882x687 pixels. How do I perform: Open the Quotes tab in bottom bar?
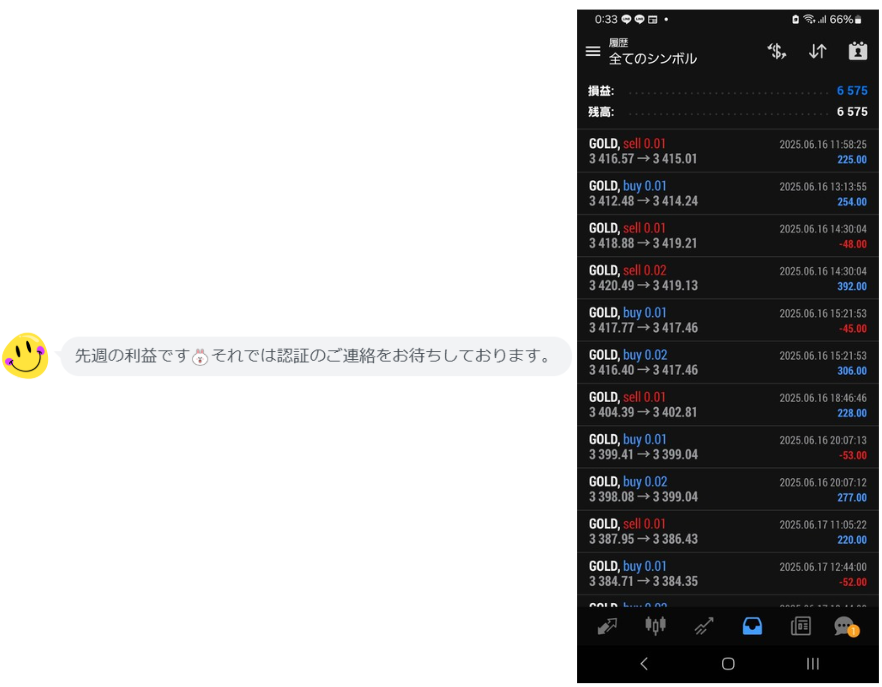[607, 626]
